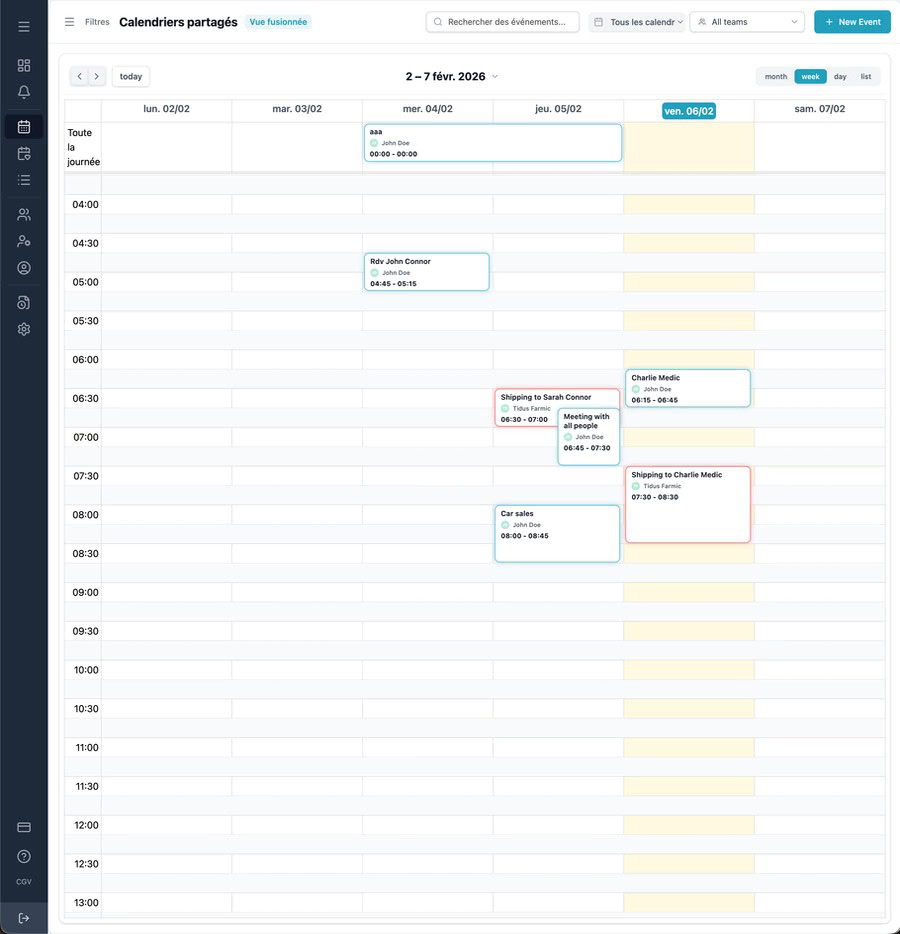This screenshot has width=900, height=934.
Task: Open the Filtres menu
Action: [x=96, y=20]
